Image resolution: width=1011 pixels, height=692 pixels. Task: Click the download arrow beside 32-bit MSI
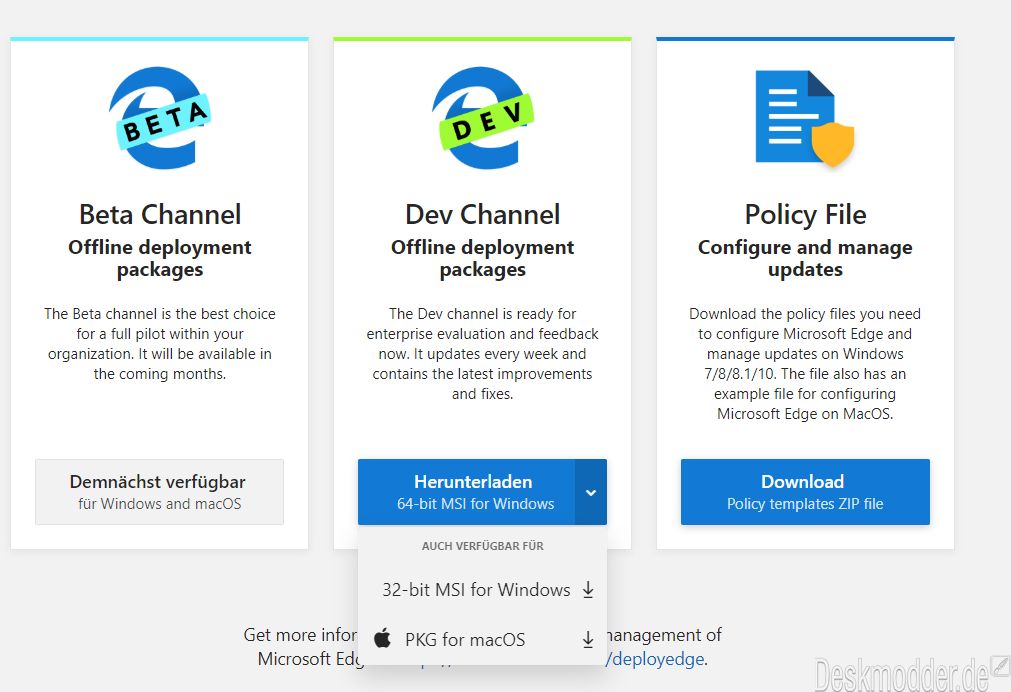click(588, 589)
